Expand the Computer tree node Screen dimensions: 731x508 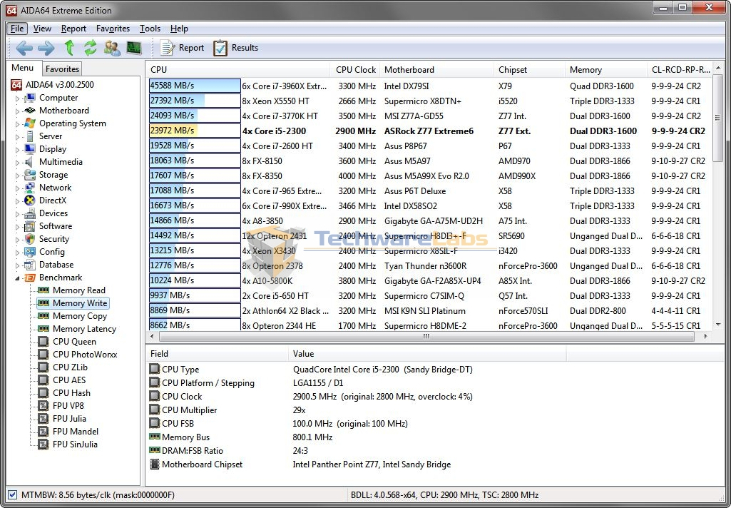click(x=17, y=98)
